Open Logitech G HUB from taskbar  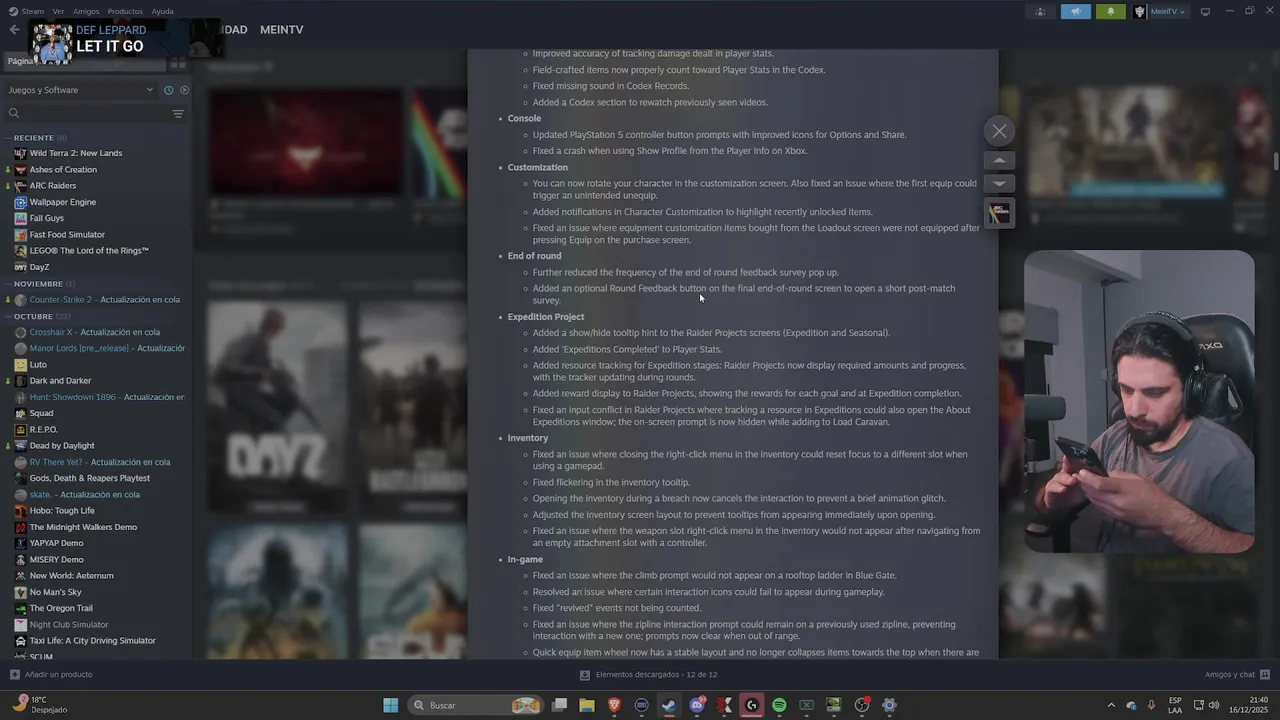point(752,705)
